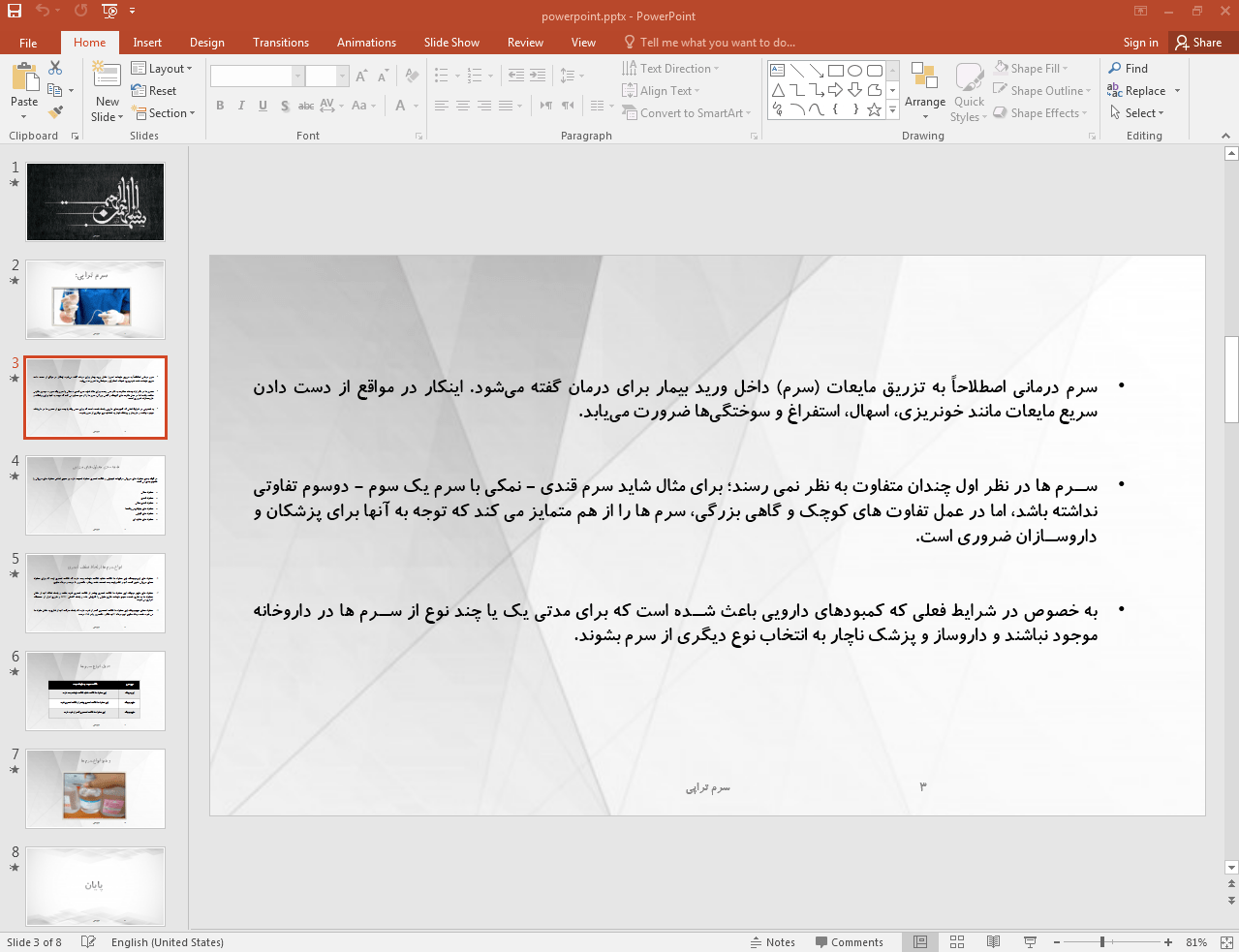This screenshot has height=952, width=1239.
Task: Toggle Align Left paragraph setting
Action: pos(442,106)
